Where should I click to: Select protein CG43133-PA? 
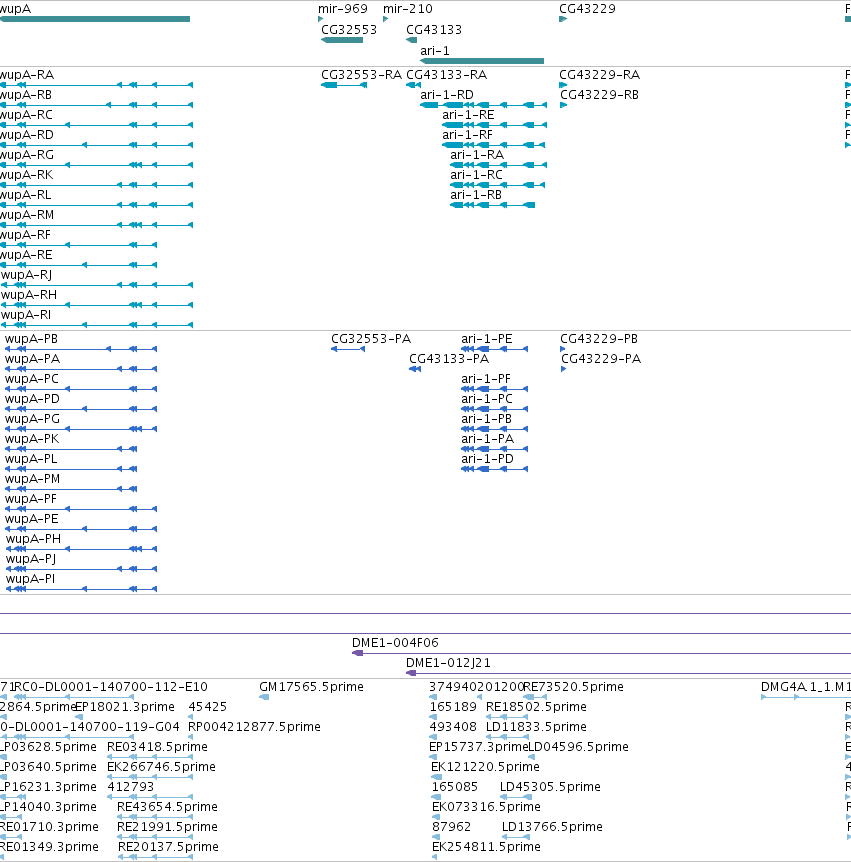click(x=415, y=369)
